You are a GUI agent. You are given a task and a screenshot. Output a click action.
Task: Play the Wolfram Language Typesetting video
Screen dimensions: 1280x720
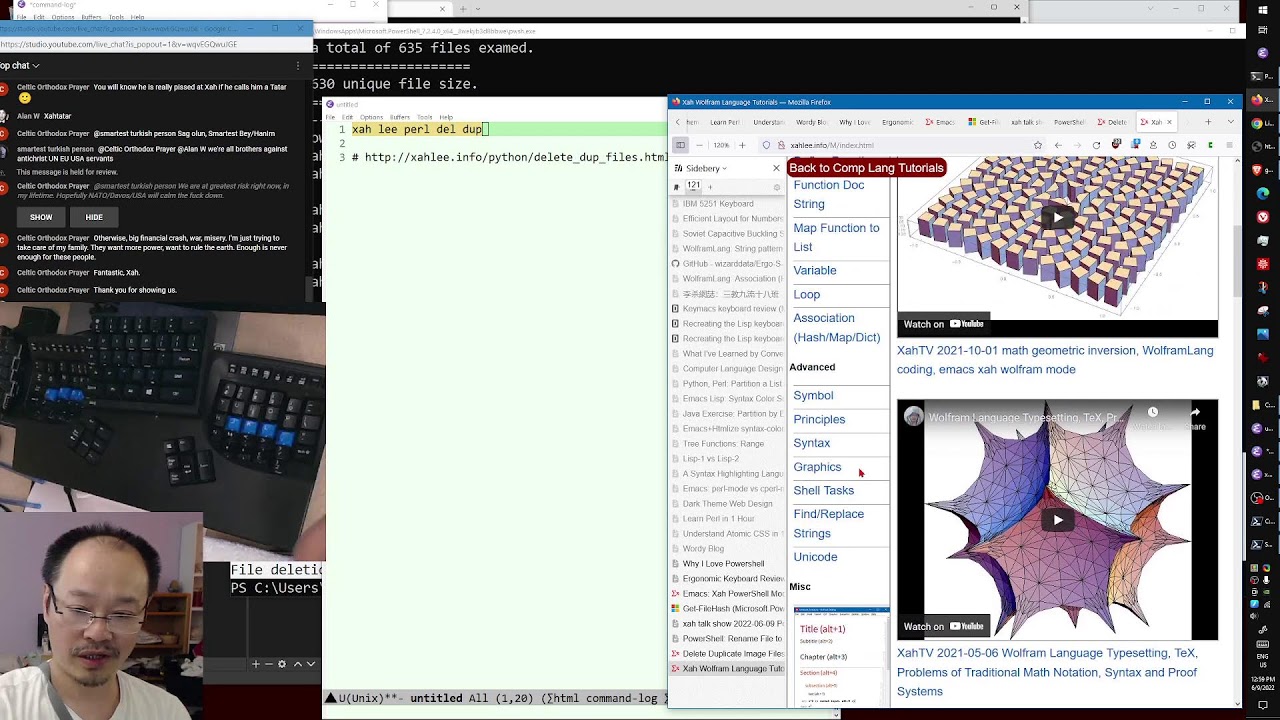[x=1057, y=519]
